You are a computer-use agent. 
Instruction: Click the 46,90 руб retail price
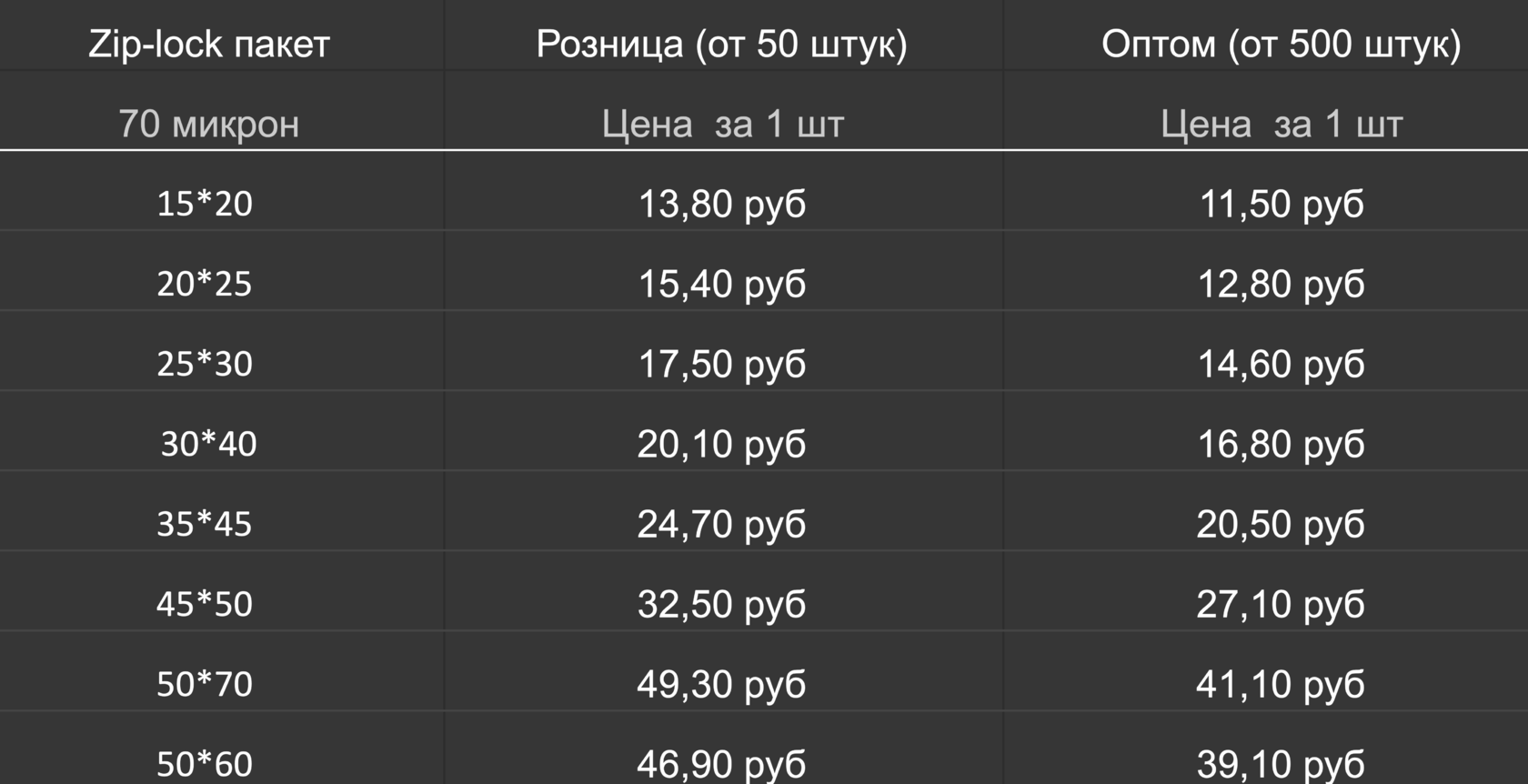pos(721,762)
